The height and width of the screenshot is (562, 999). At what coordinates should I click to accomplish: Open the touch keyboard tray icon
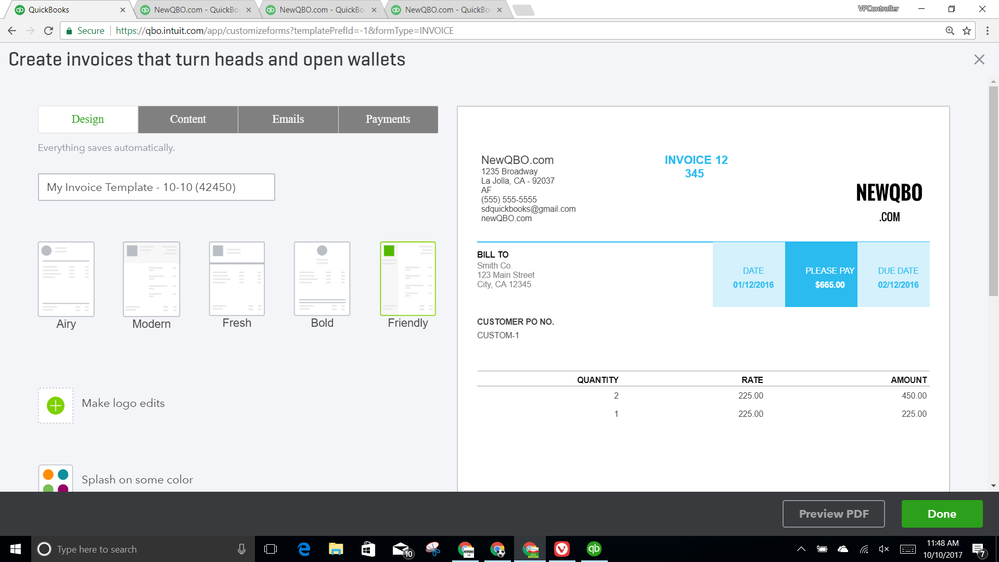[x=908, y=549]
